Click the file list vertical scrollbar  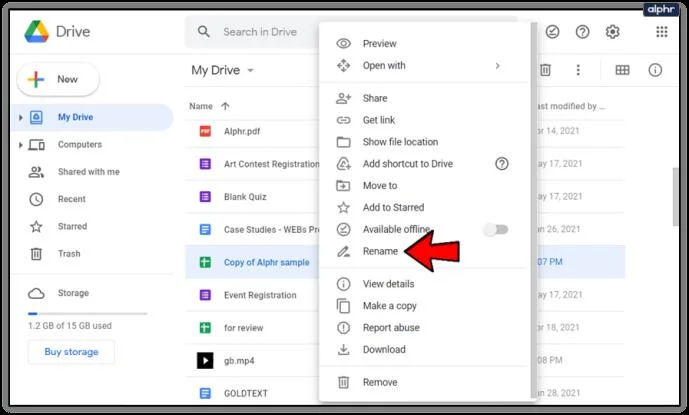tap(676, 197)
